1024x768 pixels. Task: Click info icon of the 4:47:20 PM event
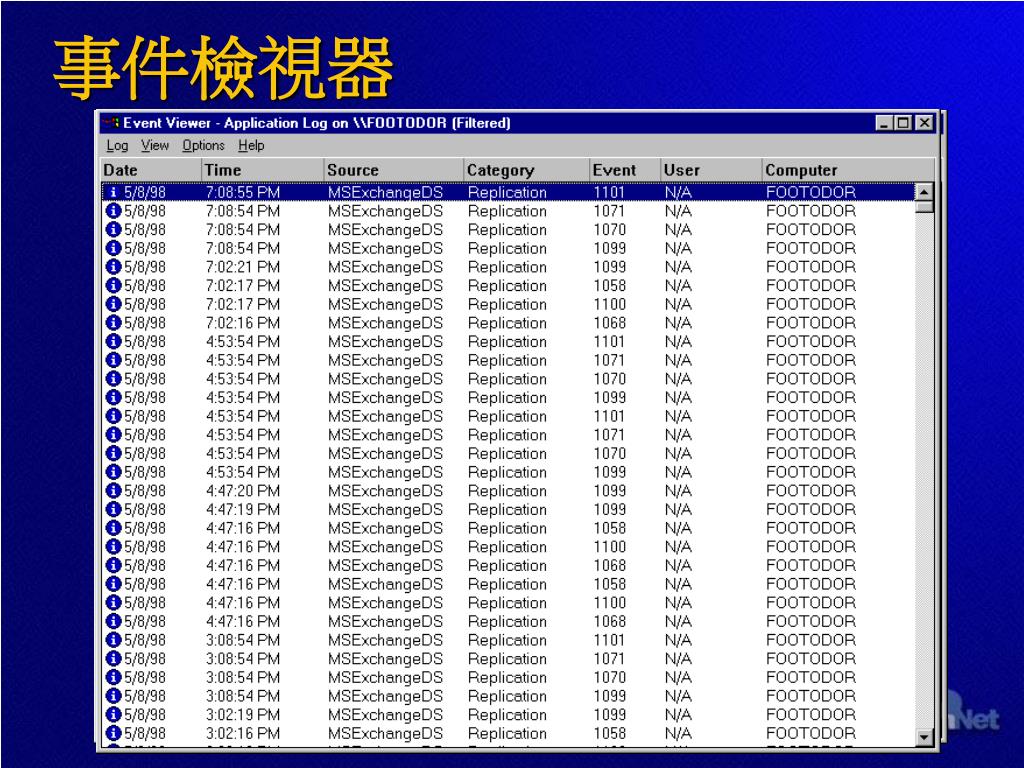click(114, 490)
